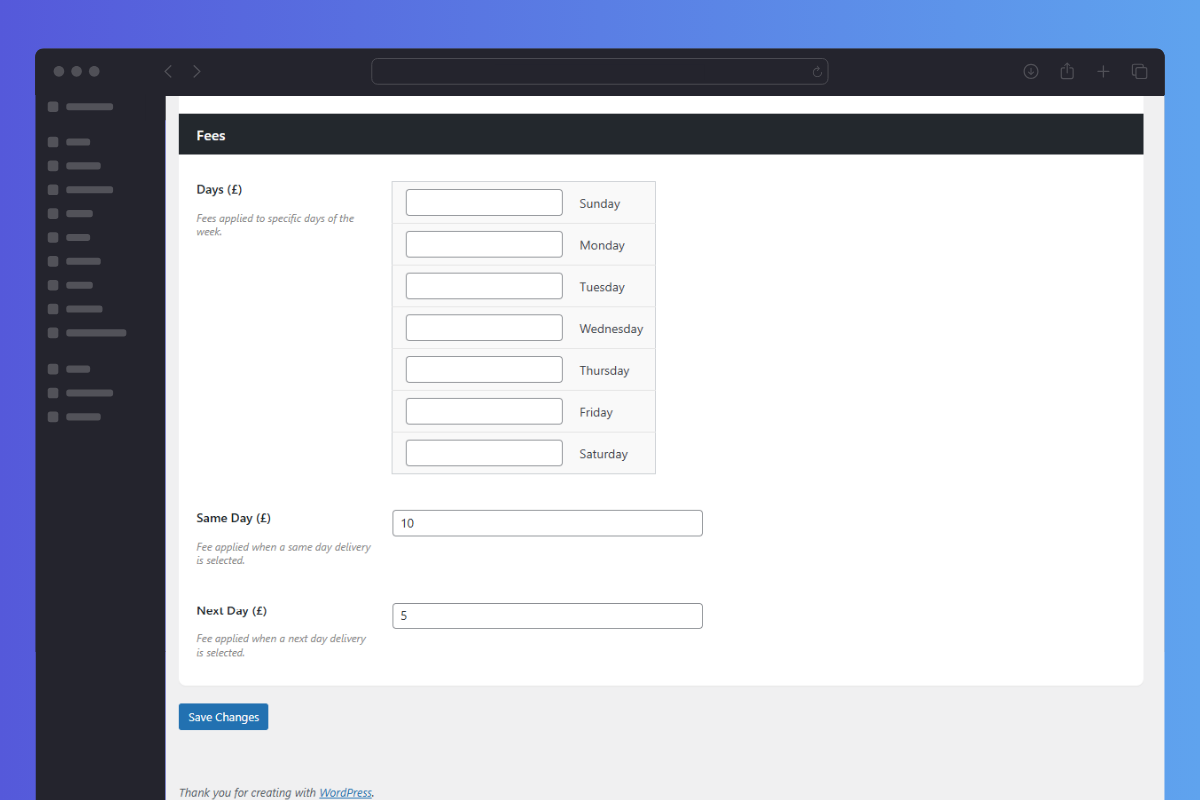Focus the Wednesday fee field

click(x=484, y=327)
